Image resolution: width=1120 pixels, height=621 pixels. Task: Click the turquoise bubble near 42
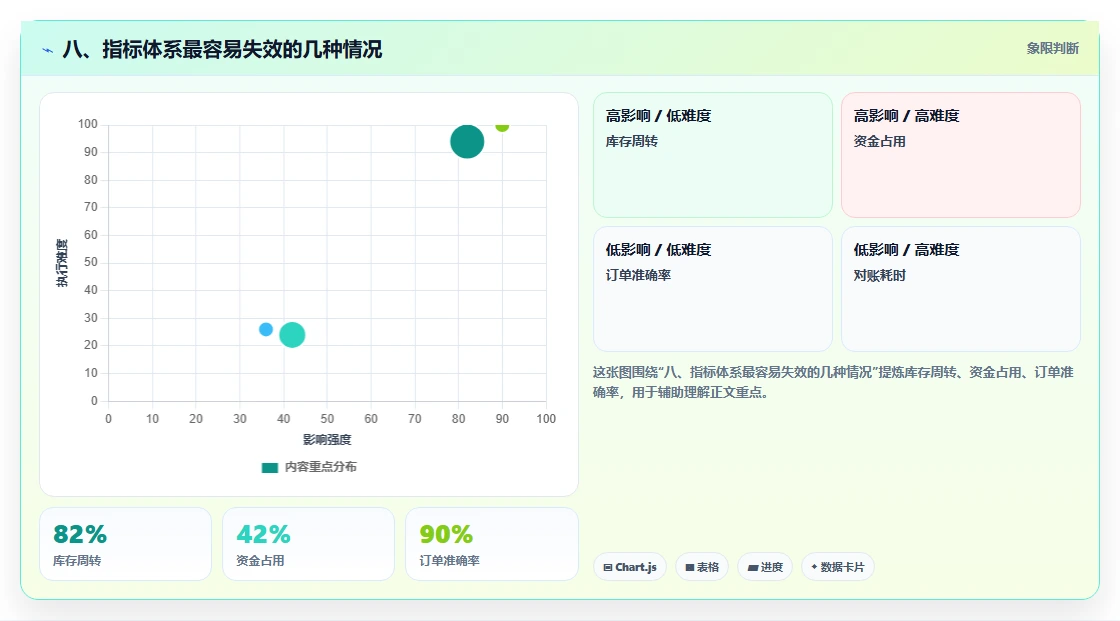click(x=292, y=334)
